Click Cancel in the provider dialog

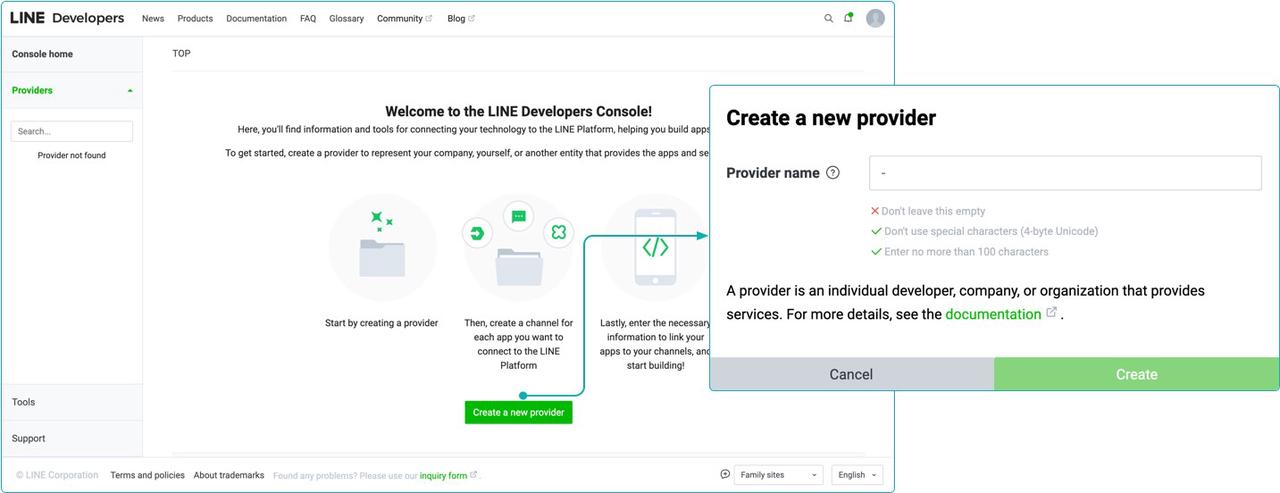pos(851,374)
